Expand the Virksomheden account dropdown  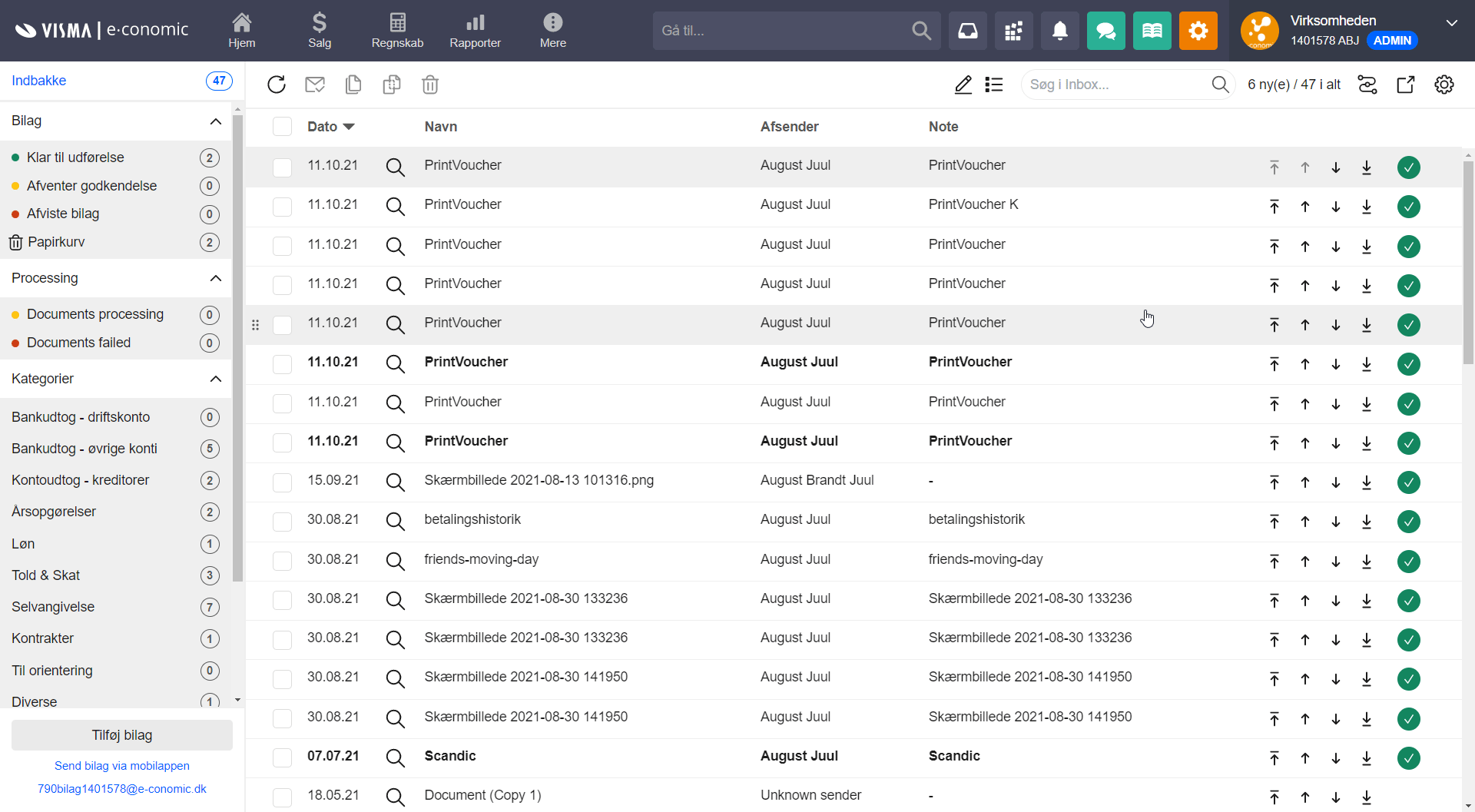(1451, 23)
